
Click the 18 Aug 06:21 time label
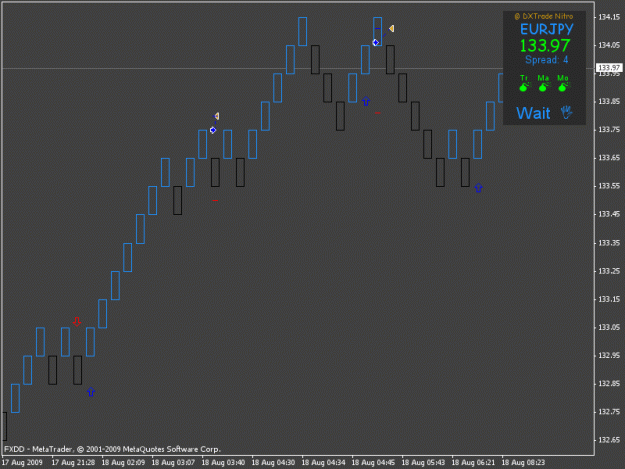click(x=473, y=463)
